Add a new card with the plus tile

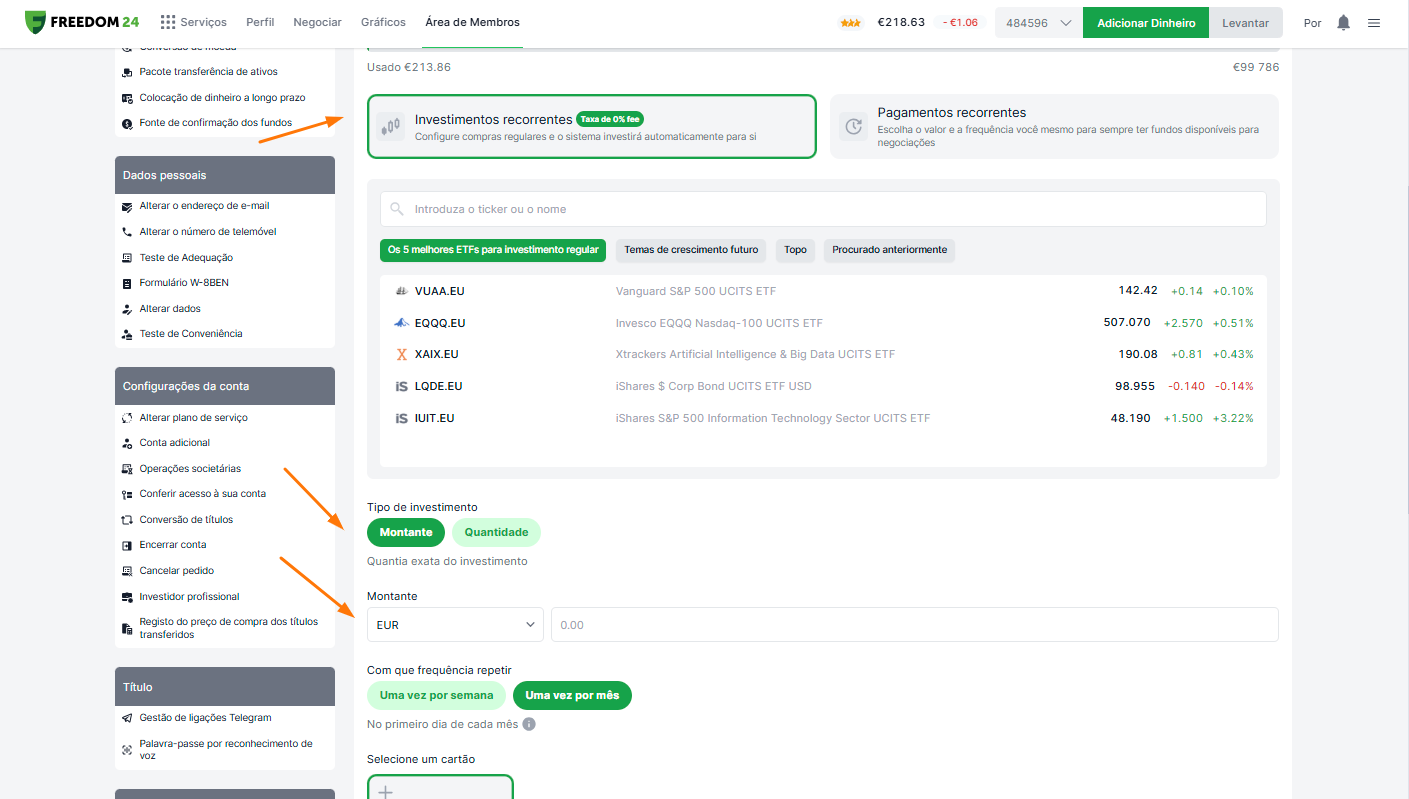pyautogui.click(x=440, y=788)
